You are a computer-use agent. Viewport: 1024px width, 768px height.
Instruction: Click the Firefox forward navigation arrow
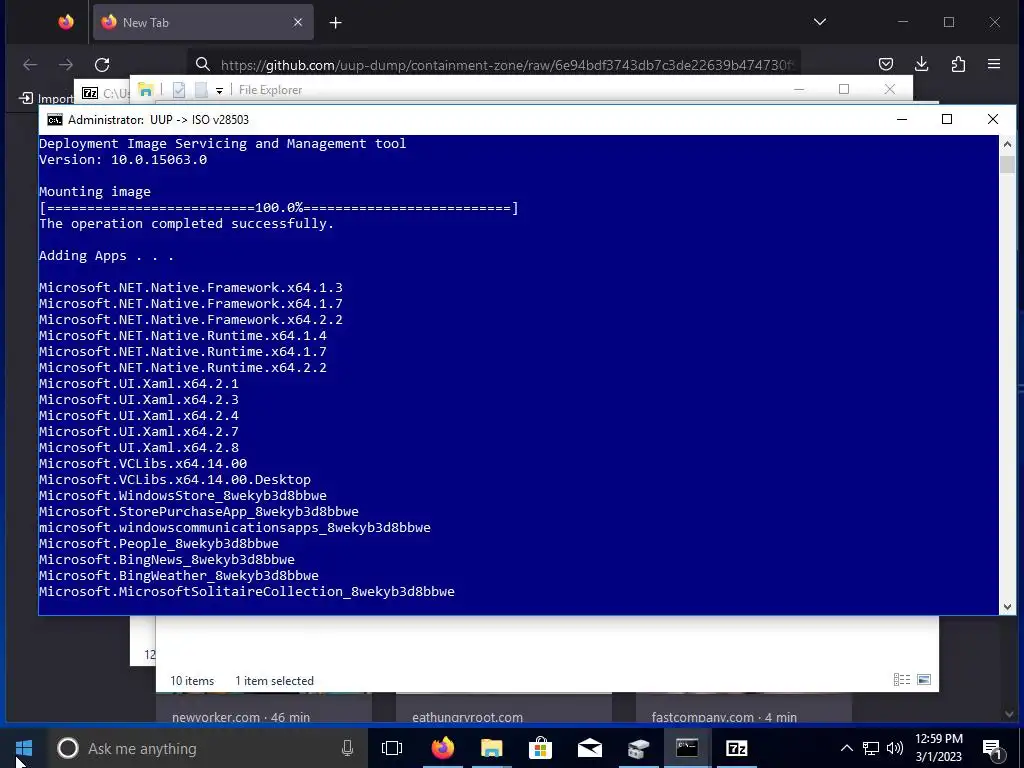(x=66, y=65)
